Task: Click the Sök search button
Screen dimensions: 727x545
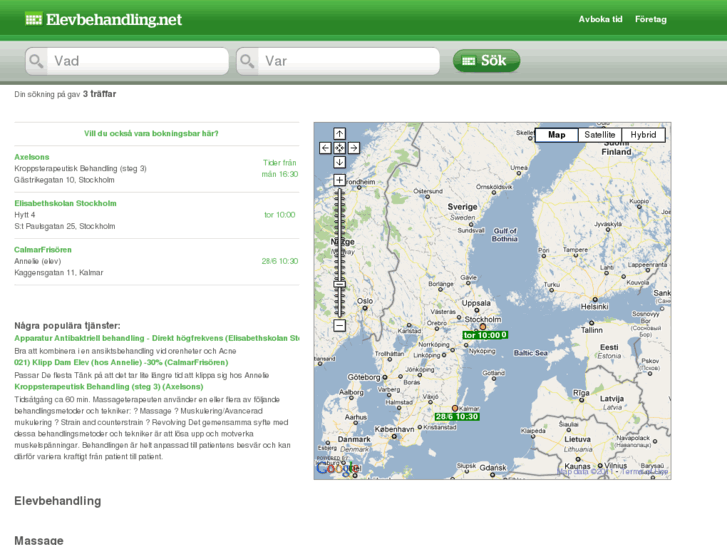Action: [x=486, y=61]
